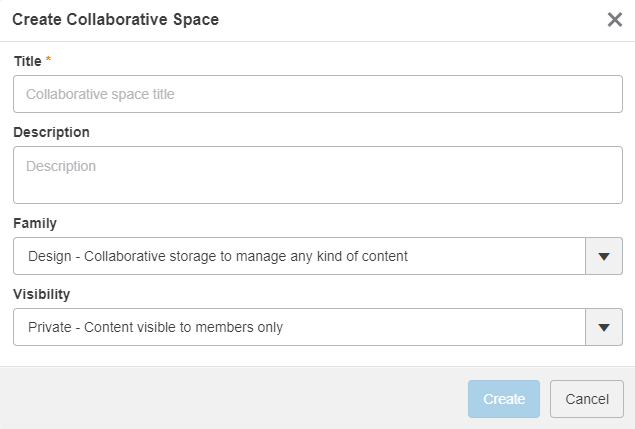The height and width of the screenshot is (429, 635).
Task: Select the Private - Content visible text
Action: pos(155,327)
